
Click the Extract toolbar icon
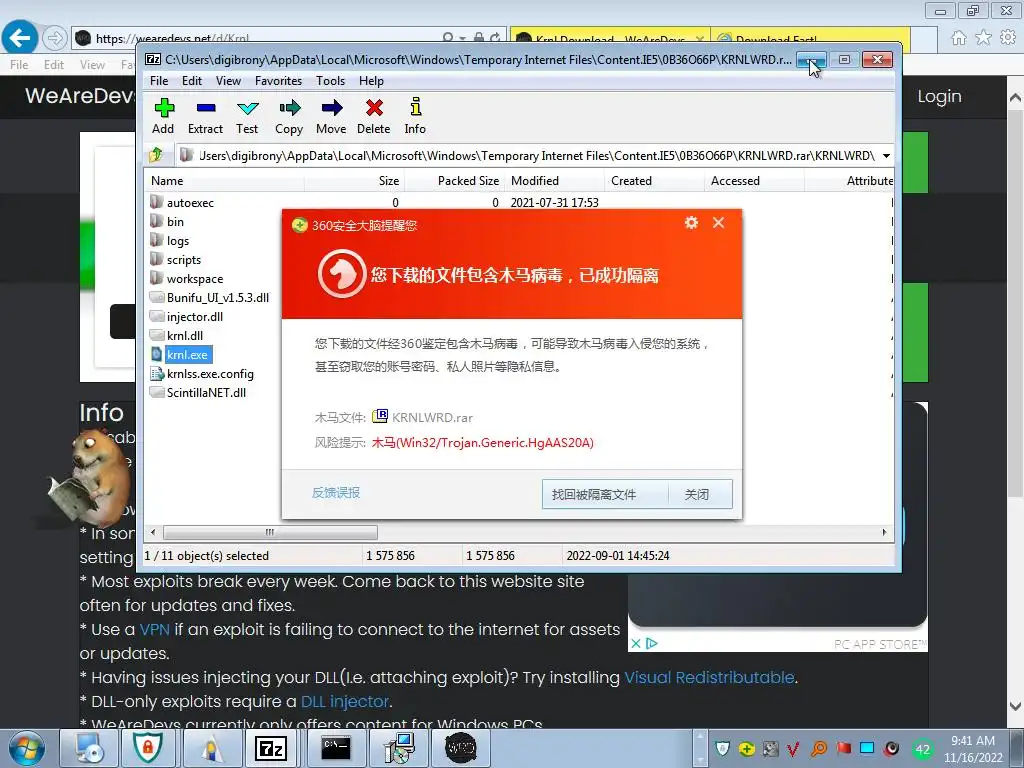(206, 116)
